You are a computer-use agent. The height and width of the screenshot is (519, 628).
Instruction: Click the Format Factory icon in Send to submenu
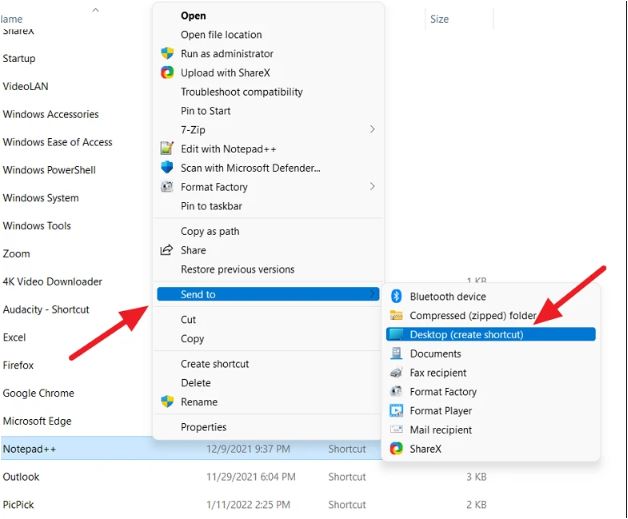click(x=396, y=391)
